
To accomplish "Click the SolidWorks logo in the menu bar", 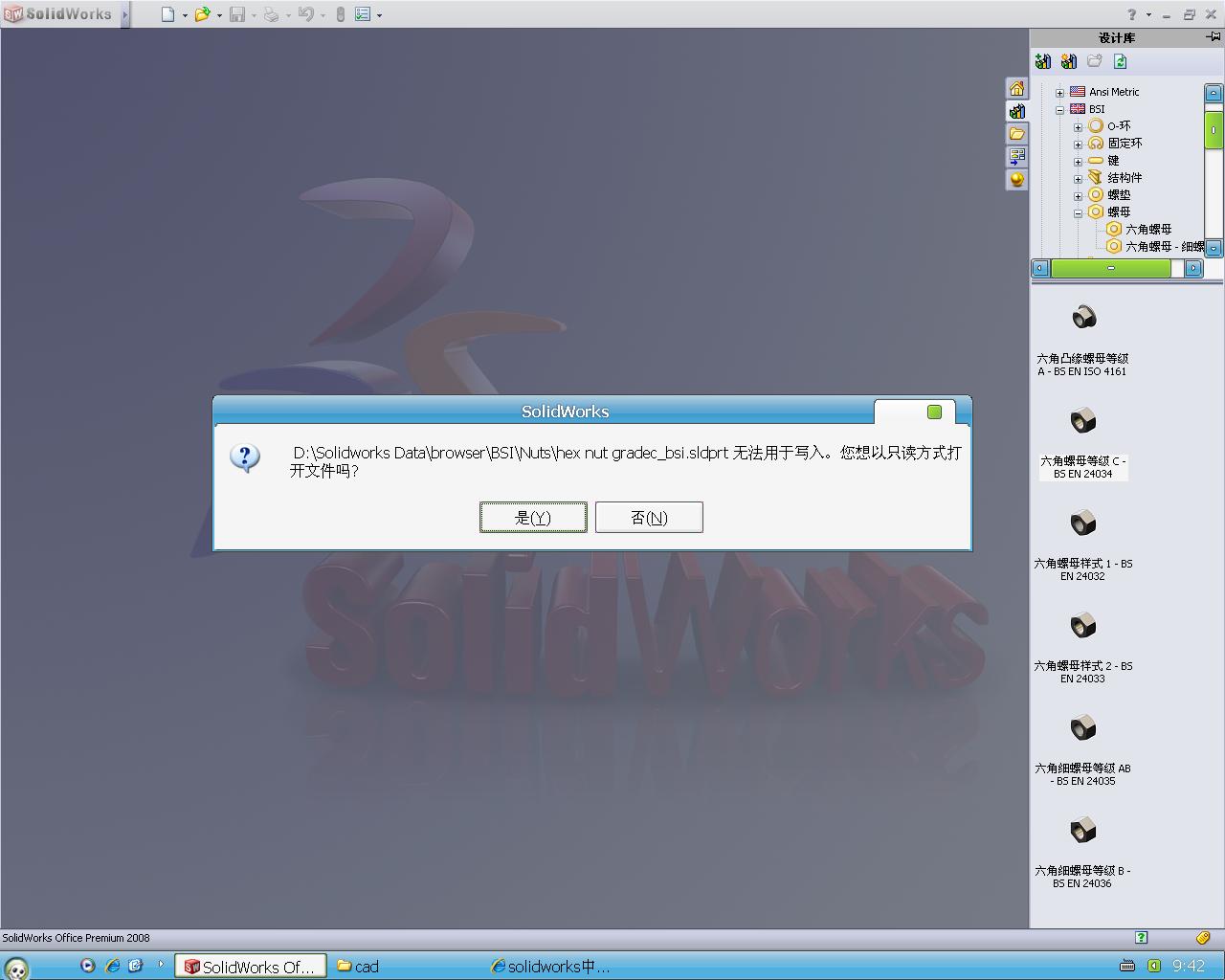I will [58, 14].
